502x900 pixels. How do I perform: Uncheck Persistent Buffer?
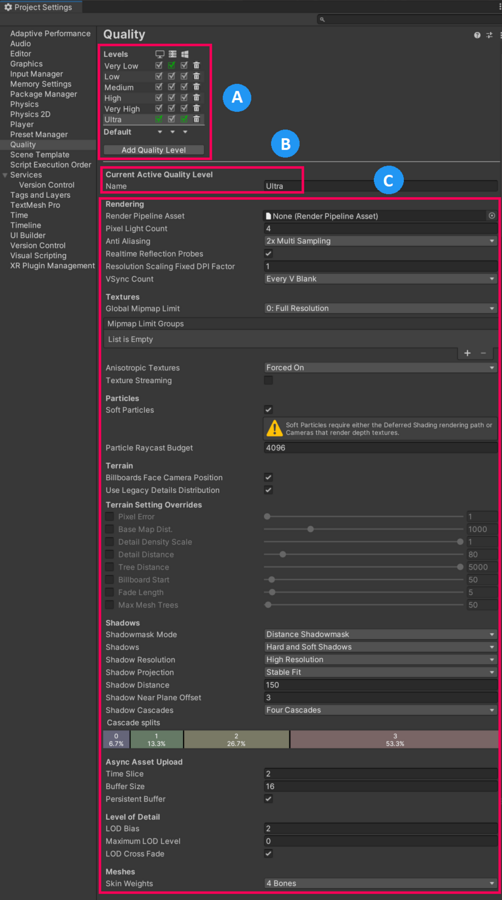[268, 799]
